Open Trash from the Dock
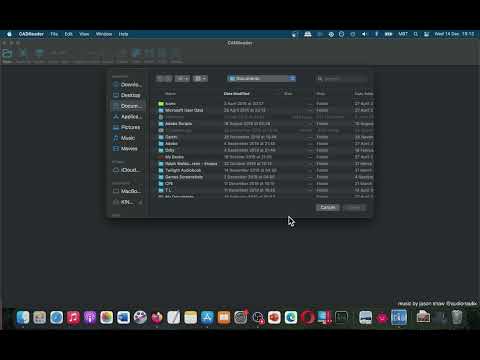Screen dimensions: 480x360 457,317
